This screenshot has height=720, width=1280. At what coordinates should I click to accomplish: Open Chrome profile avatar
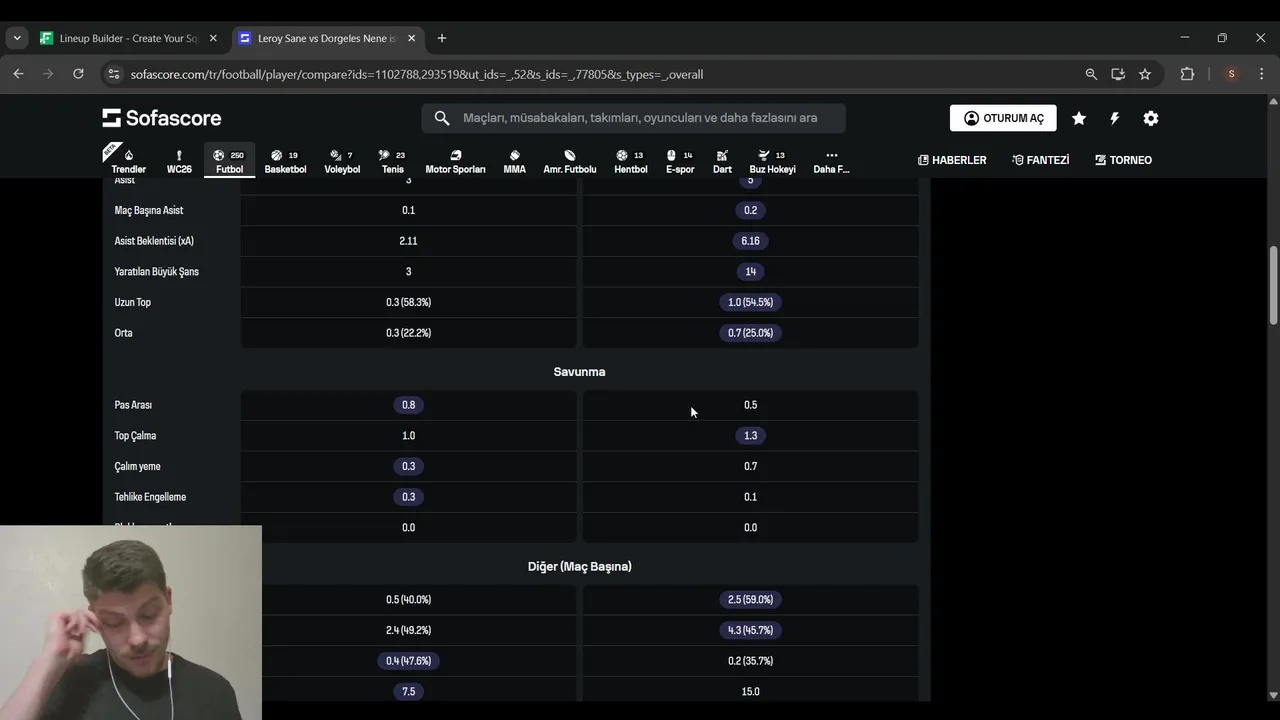coord(1231,74)
